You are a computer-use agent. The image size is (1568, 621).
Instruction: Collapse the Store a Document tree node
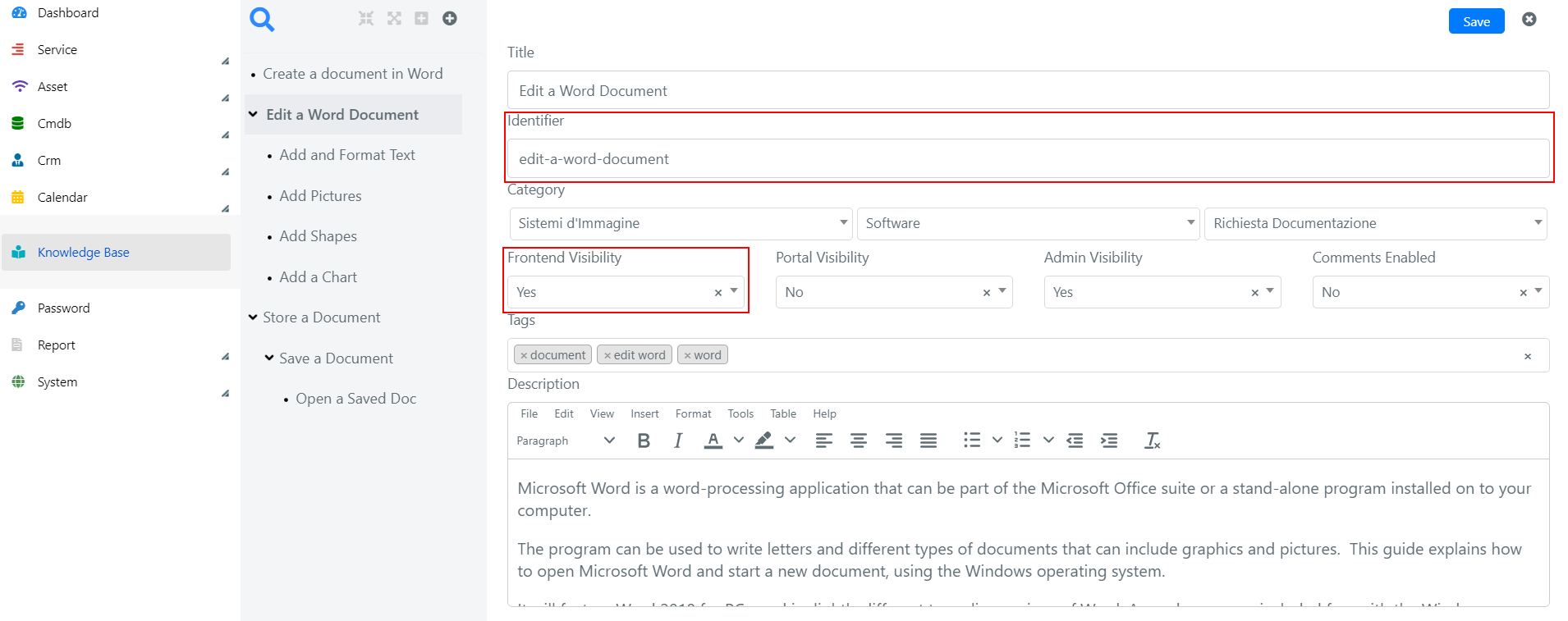253,317
